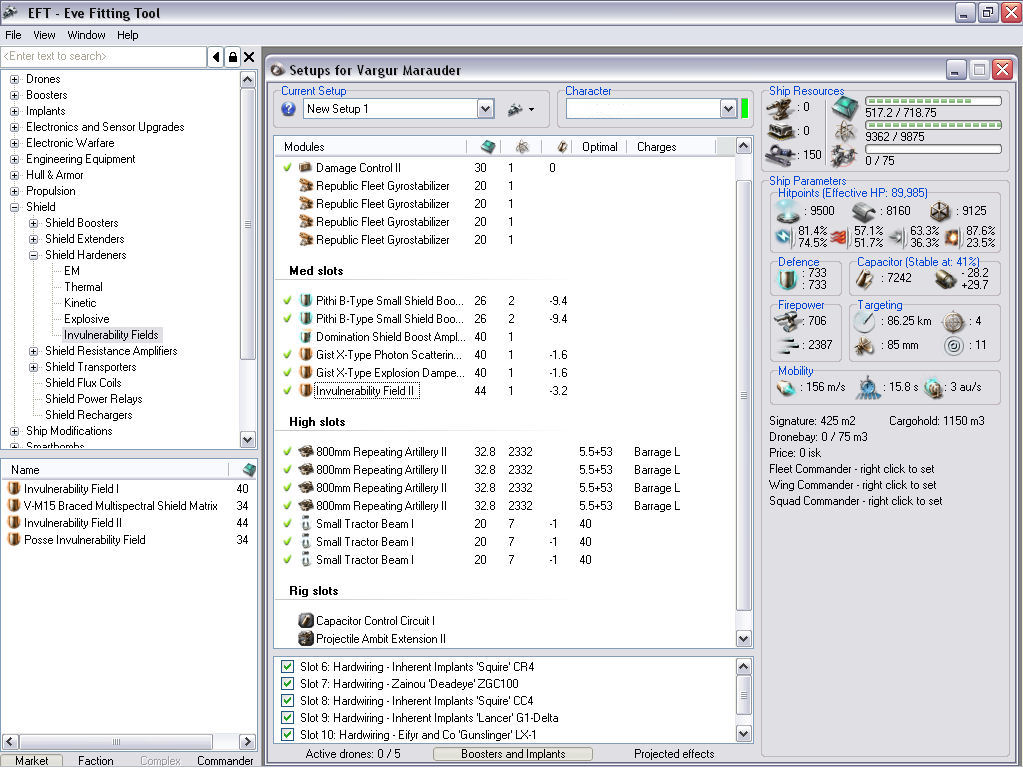
Task: Switch to the Faction tab
Action: pyautogui.click(x=96, y=760)
